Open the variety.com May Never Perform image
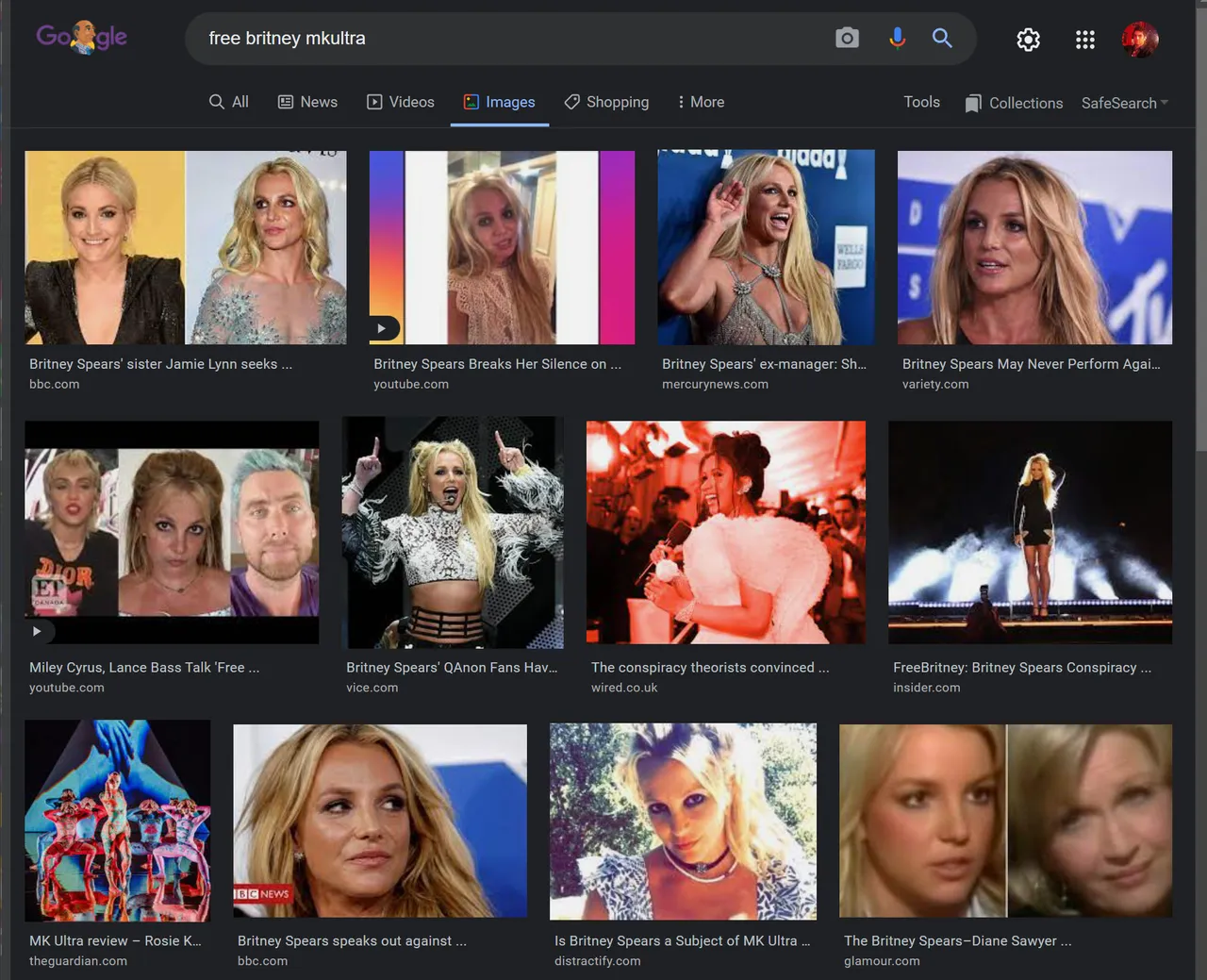The height and width of the screenshot is (980, 1207). 1034,247
